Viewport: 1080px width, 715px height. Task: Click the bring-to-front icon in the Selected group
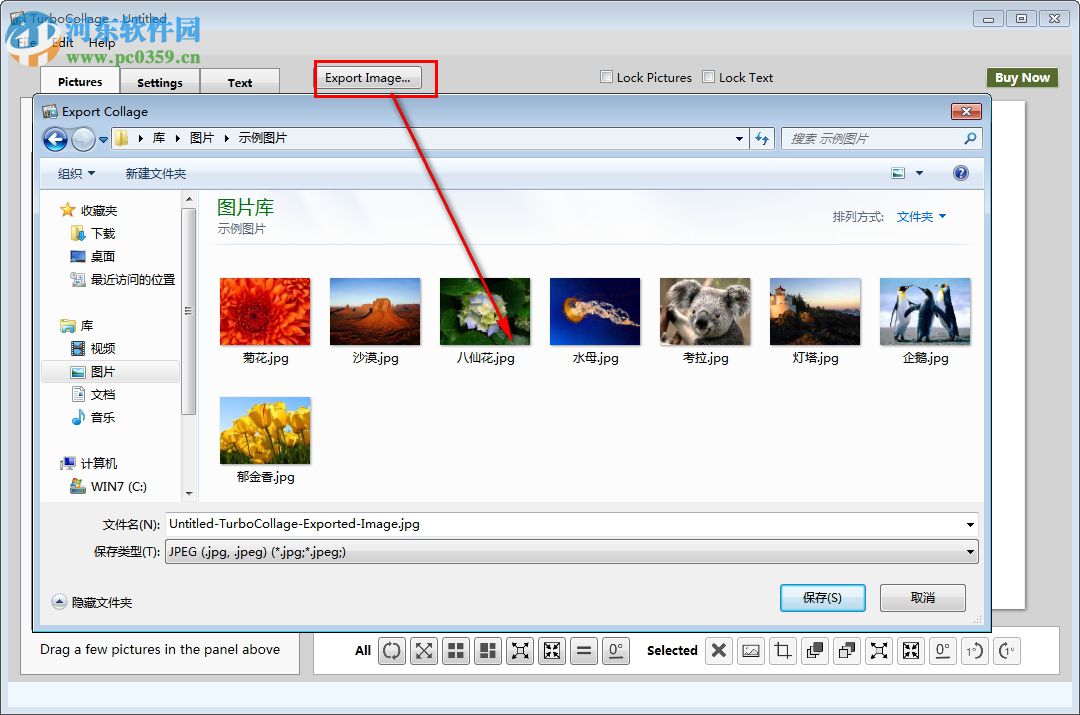815,650
